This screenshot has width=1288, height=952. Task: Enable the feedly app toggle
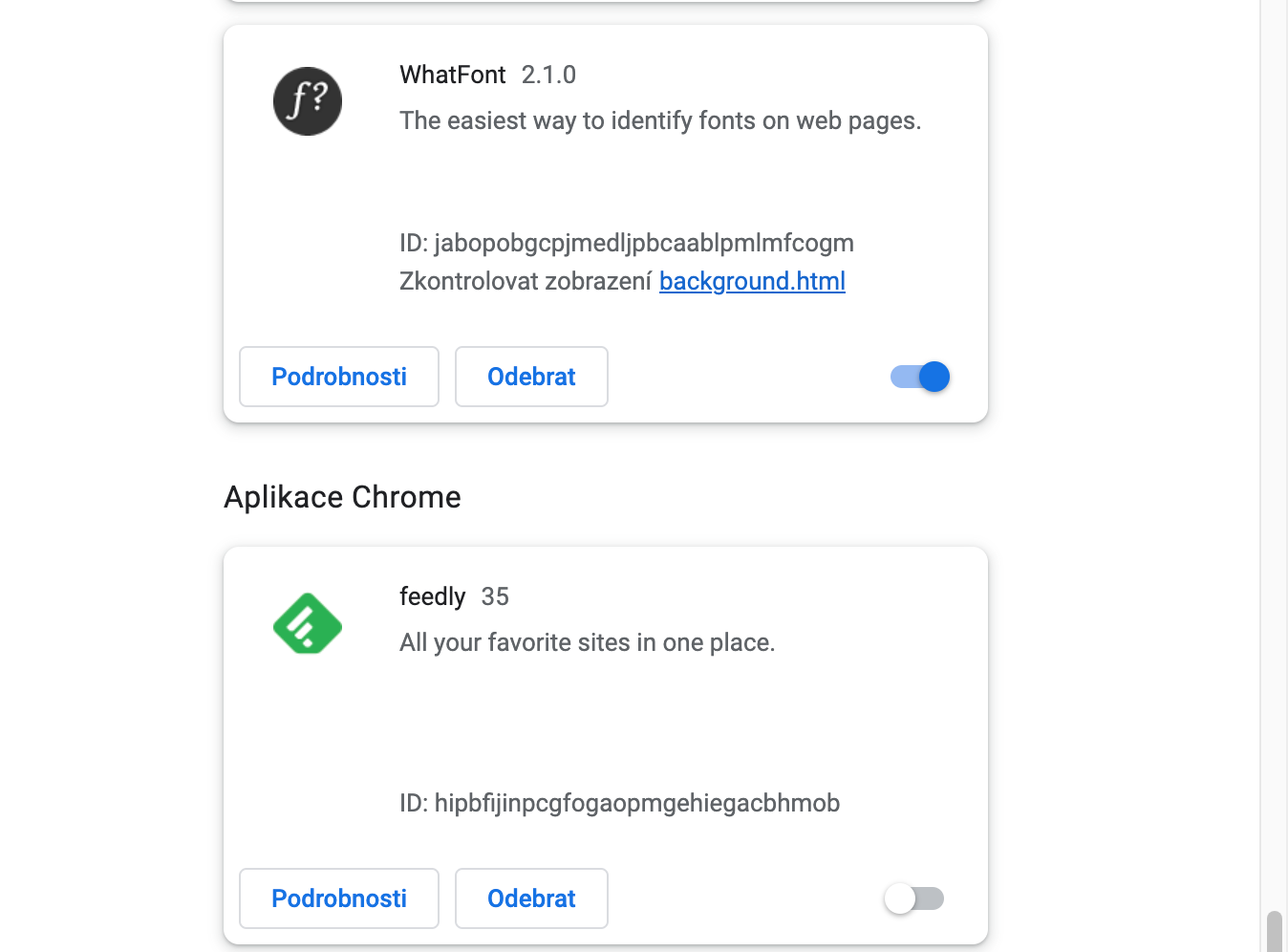pos(914,898)
